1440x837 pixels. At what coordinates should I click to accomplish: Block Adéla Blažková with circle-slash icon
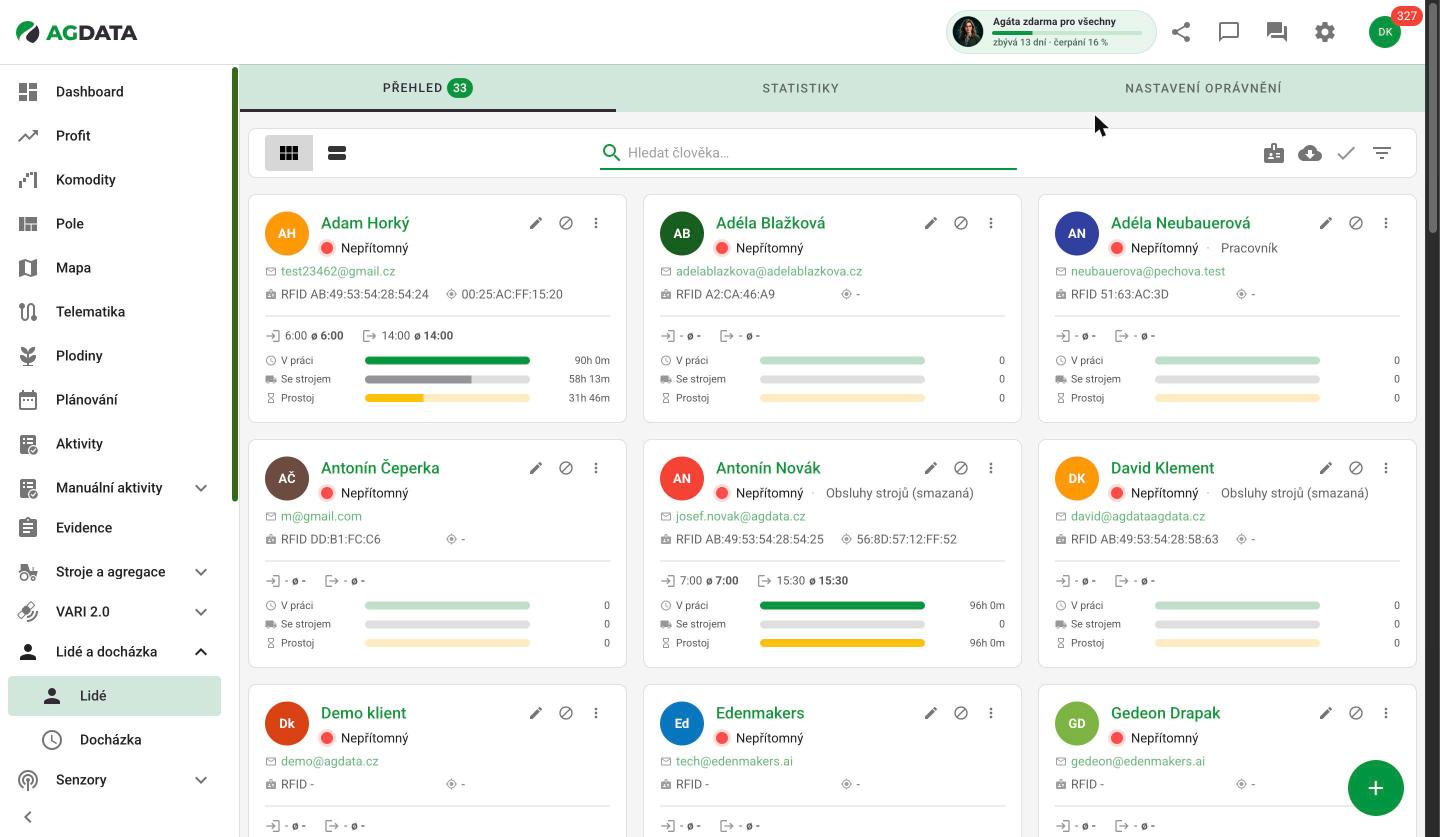coord(961,223)
